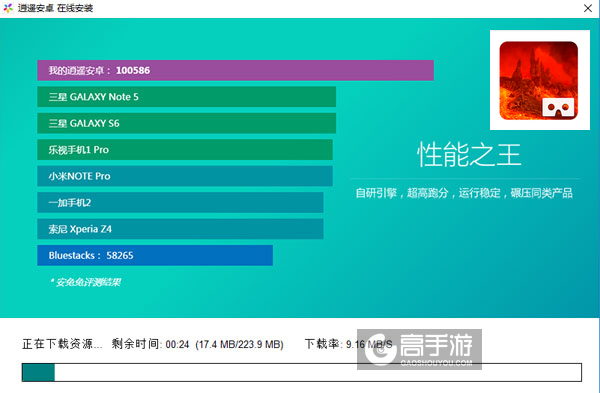The height and width of the screenshot is (393, 600).
Task: Select the 乐视手机1 Pro bar
Action: coord(185,150)
